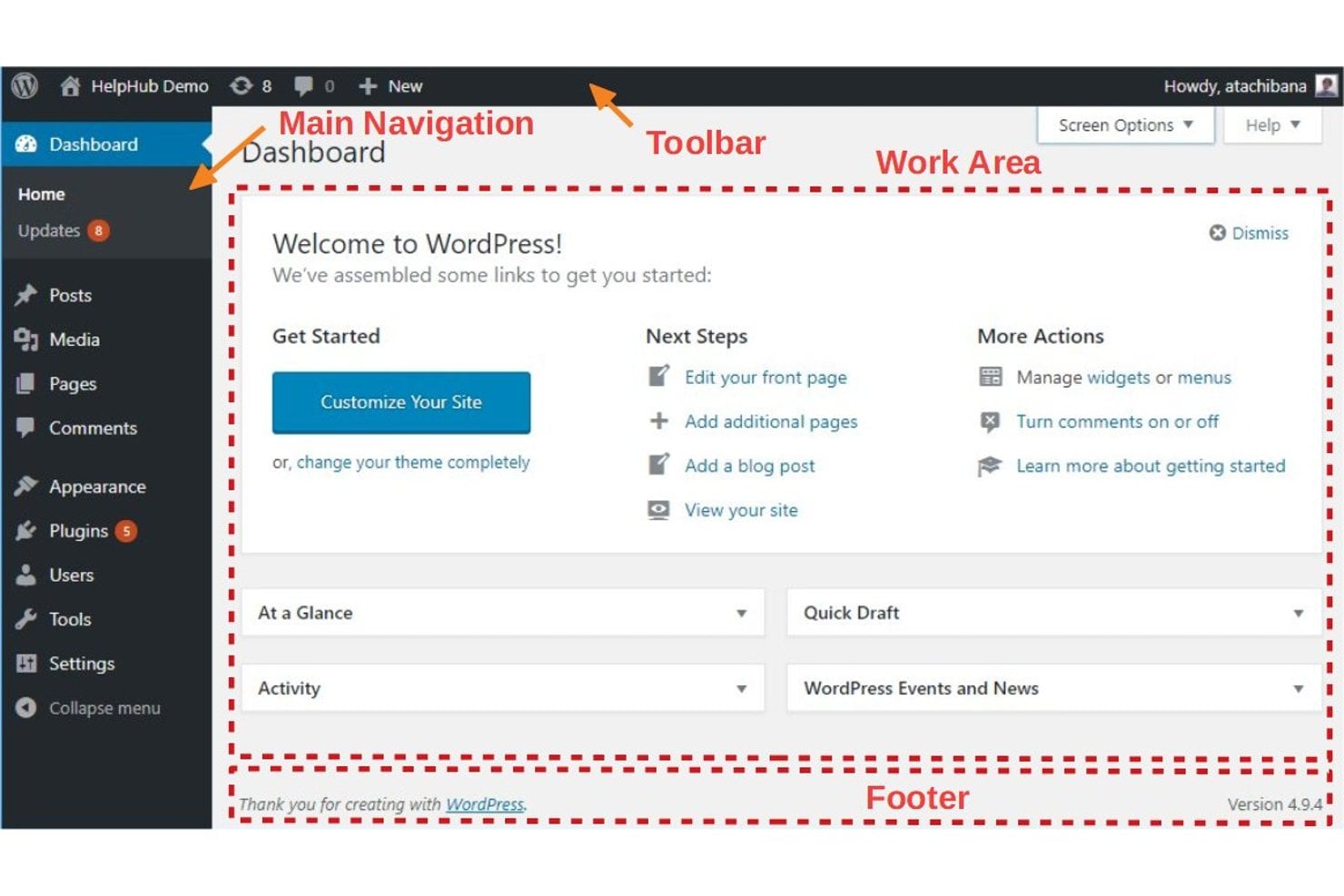Viewport: 1344px width, 896px height.
Task: Expand the At a Glance panel arrow
Action: (742, 614)
